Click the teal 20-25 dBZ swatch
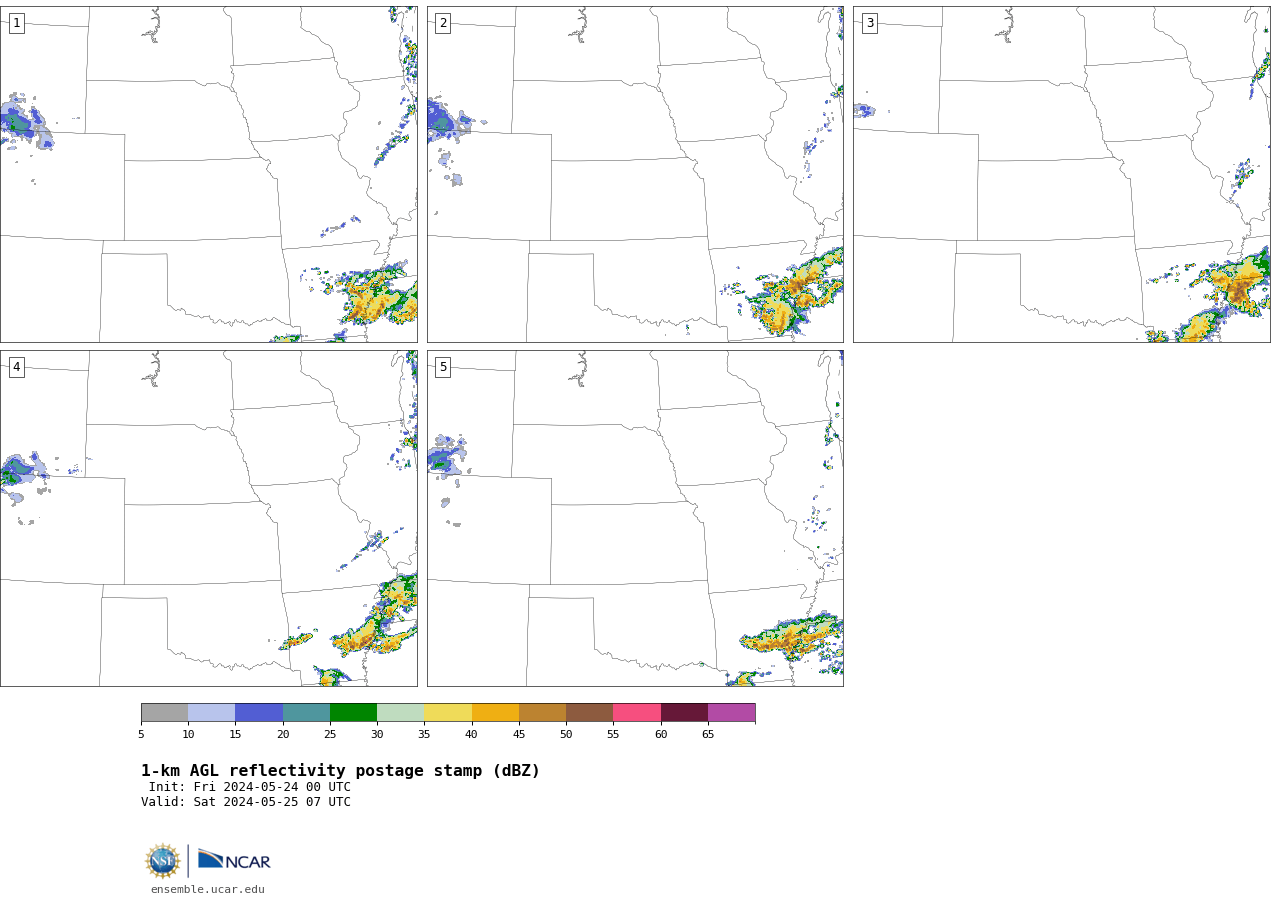 (306, 713)
